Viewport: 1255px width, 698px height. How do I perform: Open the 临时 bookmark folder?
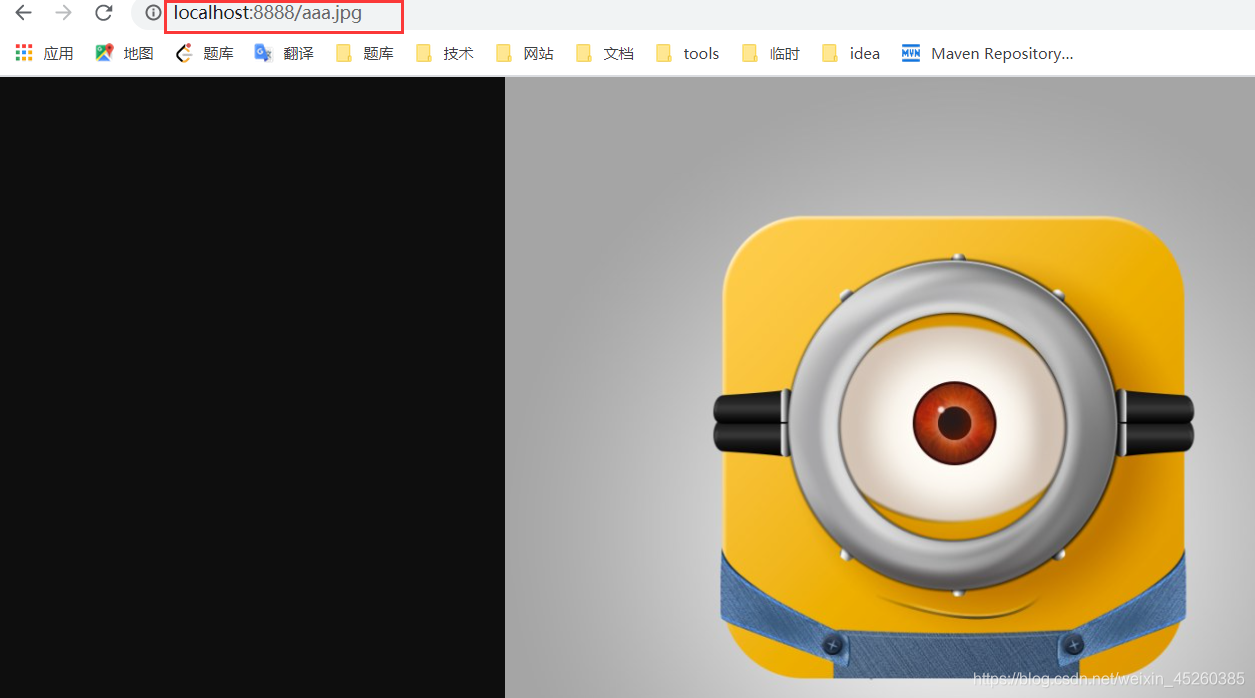click(x=771, y=54)
